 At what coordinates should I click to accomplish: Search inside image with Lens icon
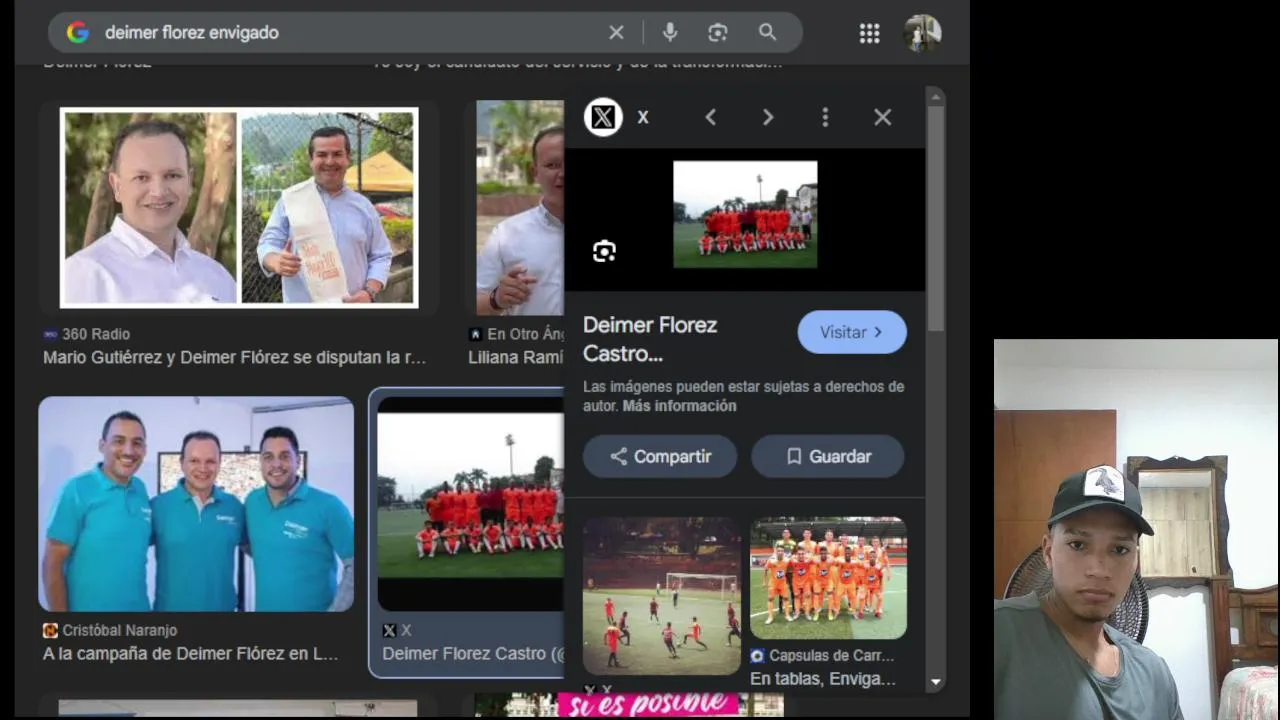point(604,251)
